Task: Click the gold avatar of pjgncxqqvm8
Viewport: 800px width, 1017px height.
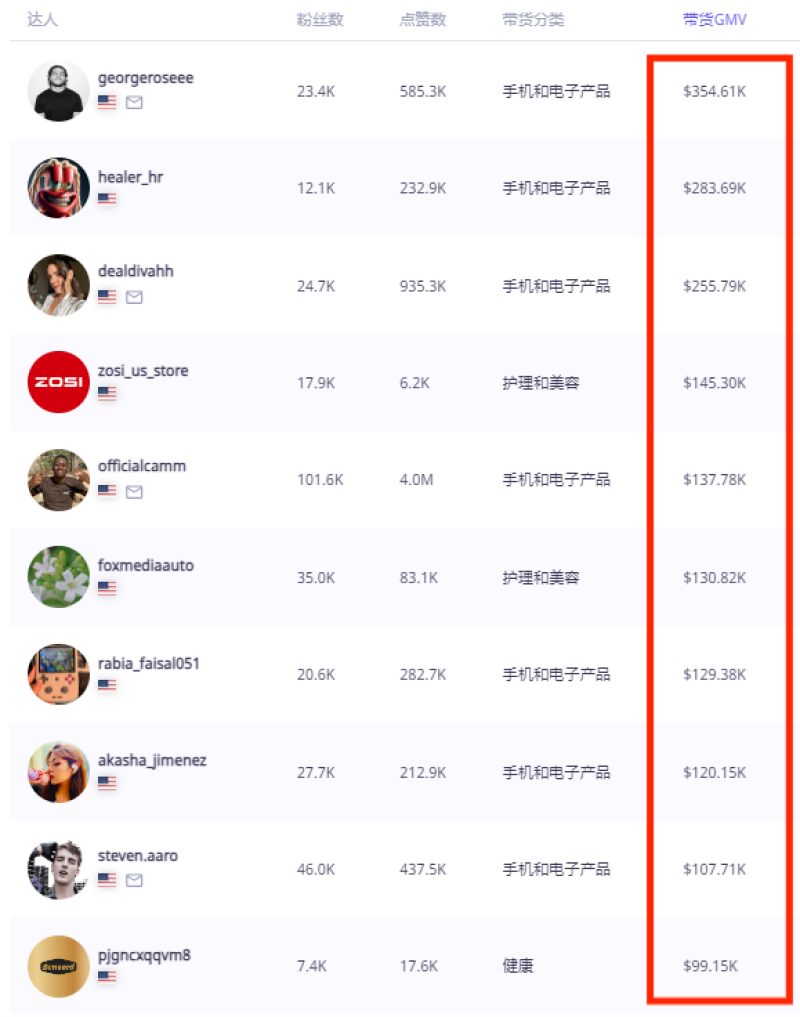Action: (59, 966)
